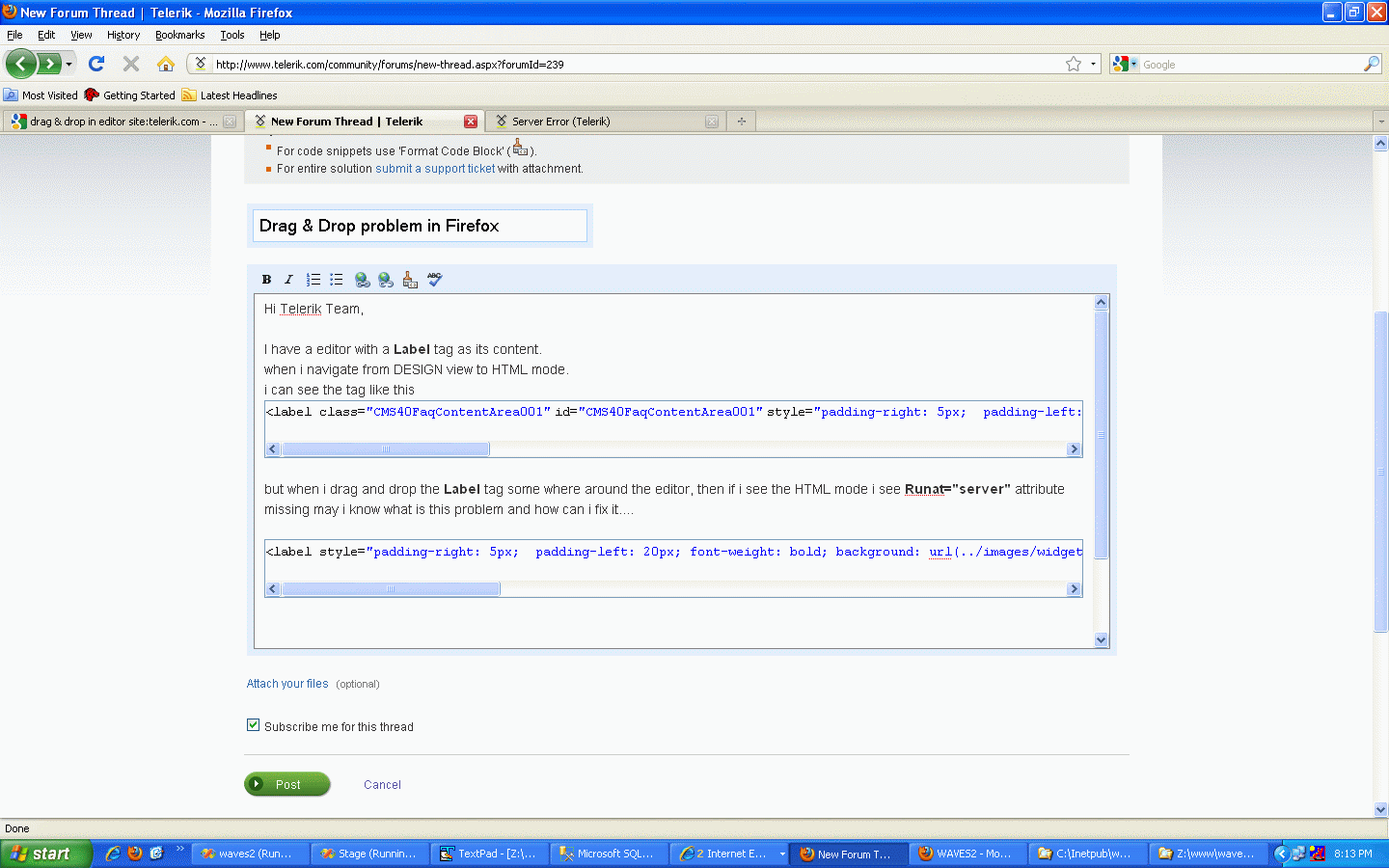
Task: Insert a bulleted list in the editor
Action: point(337,280)
